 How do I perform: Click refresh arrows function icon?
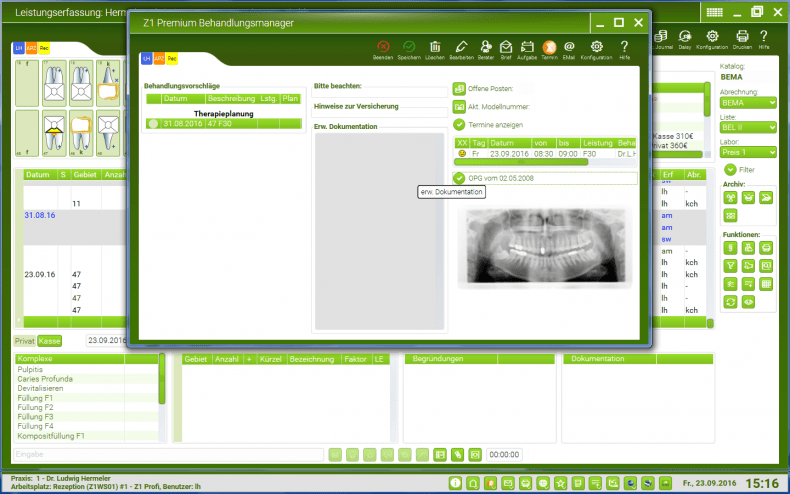[x=731, y=302]
